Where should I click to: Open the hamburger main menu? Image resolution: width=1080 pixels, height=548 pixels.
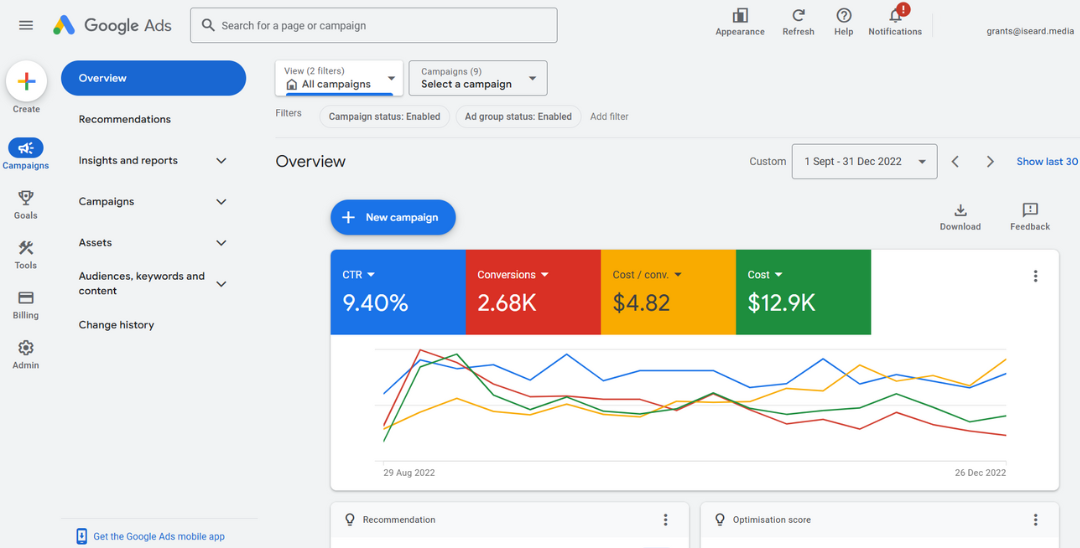(26, 25)
